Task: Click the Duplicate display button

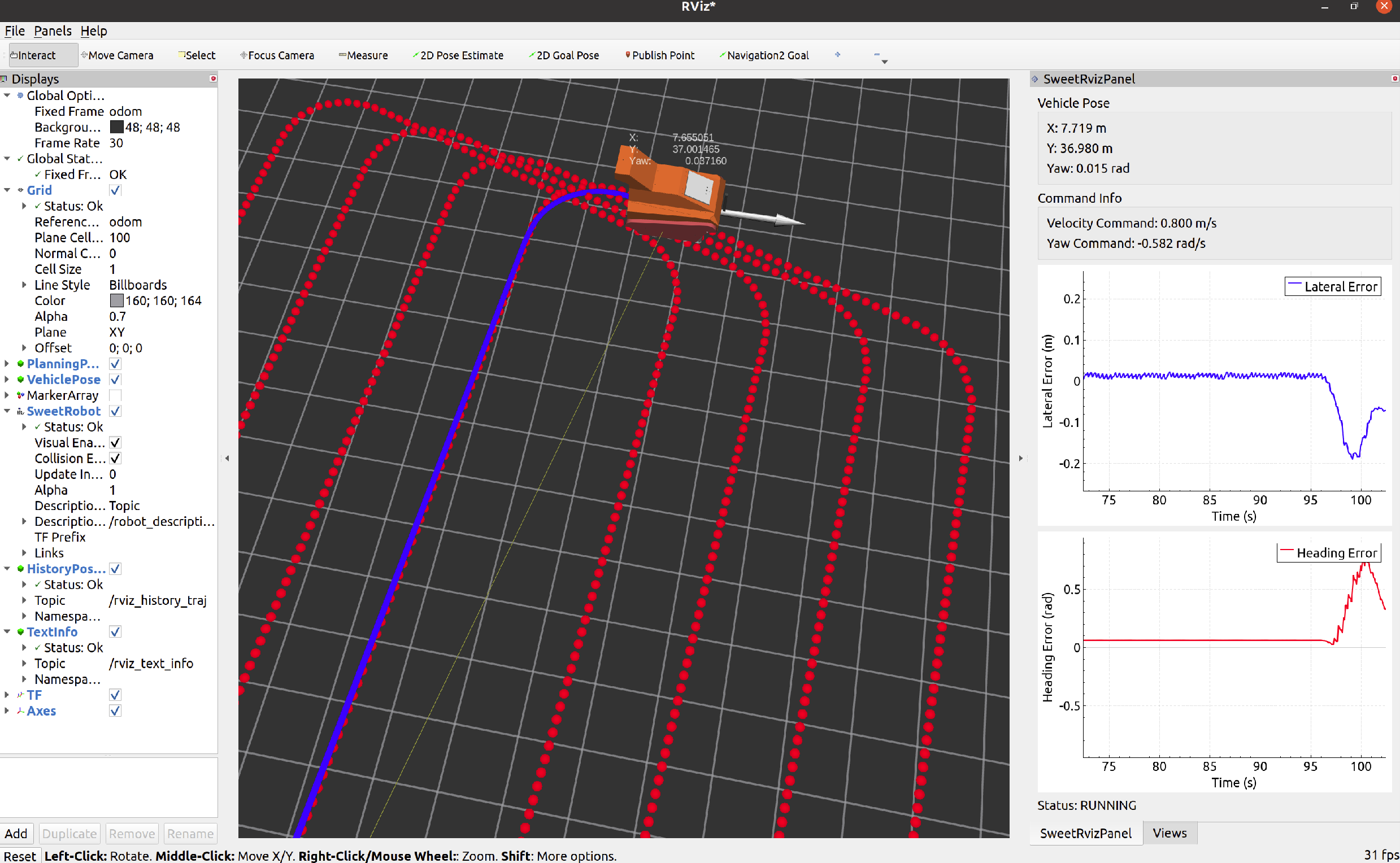Action: [x=69, y=834]
